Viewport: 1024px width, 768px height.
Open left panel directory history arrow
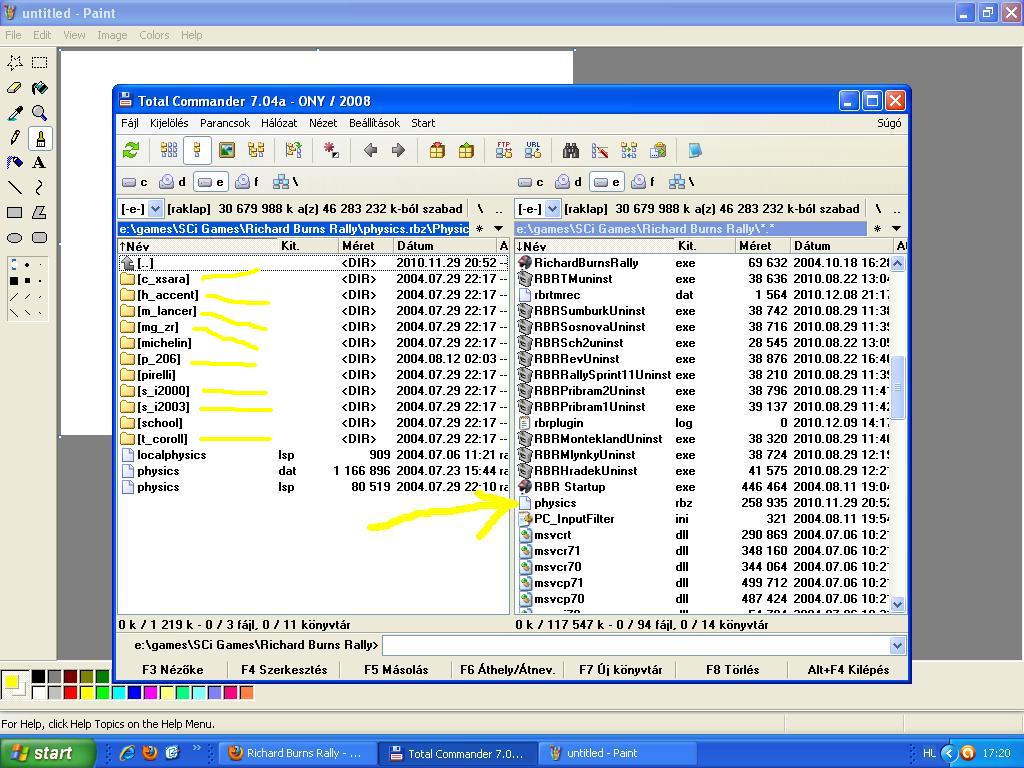tap(499, 229)
